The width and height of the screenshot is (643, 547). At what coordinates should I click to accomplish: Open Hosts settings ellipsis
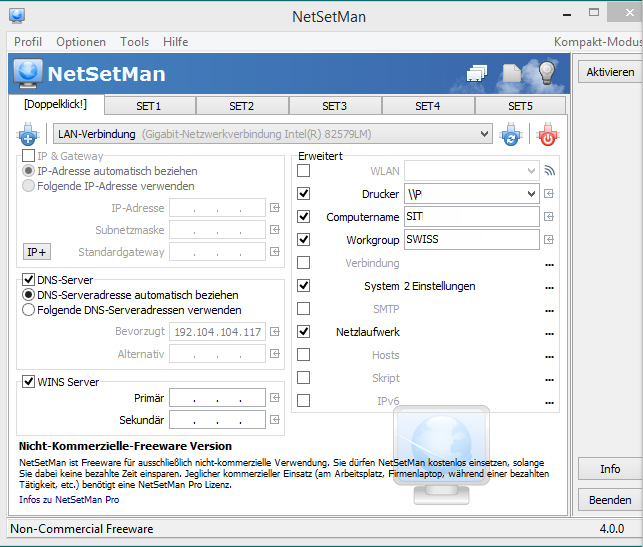550,356
